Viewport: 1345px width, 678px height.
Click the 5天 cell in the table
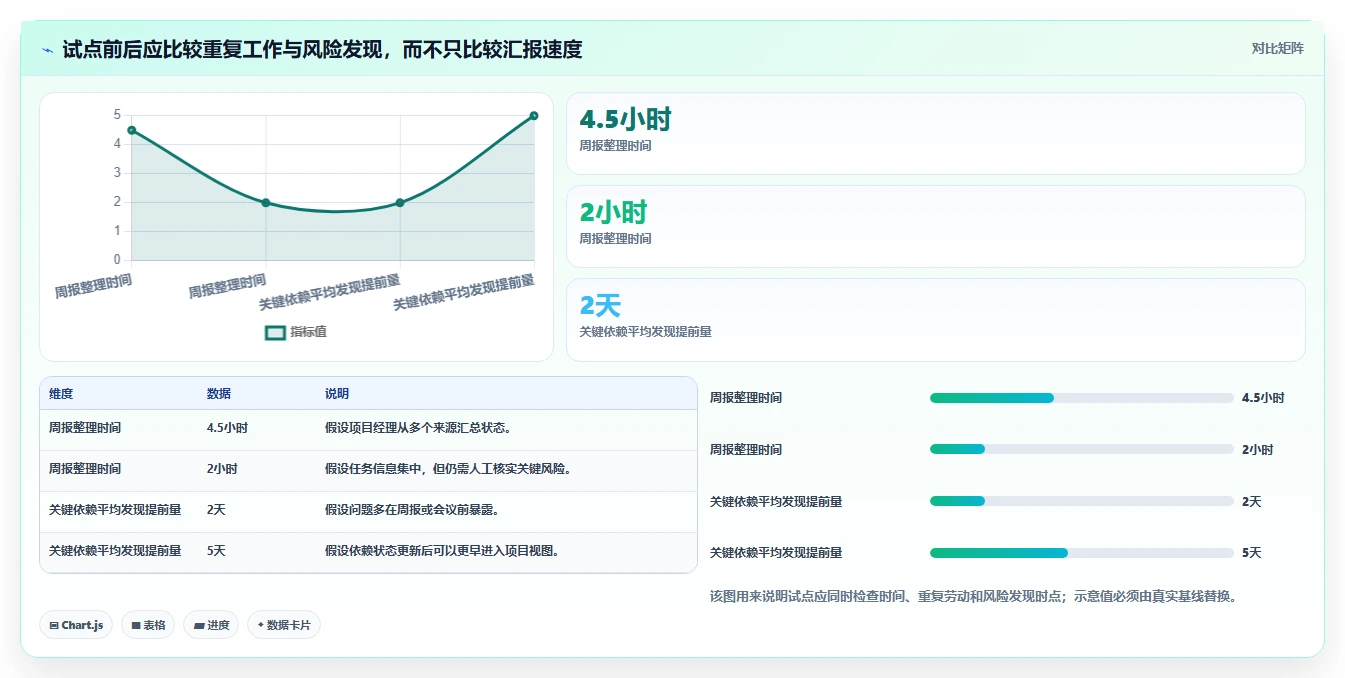(216, 550)
